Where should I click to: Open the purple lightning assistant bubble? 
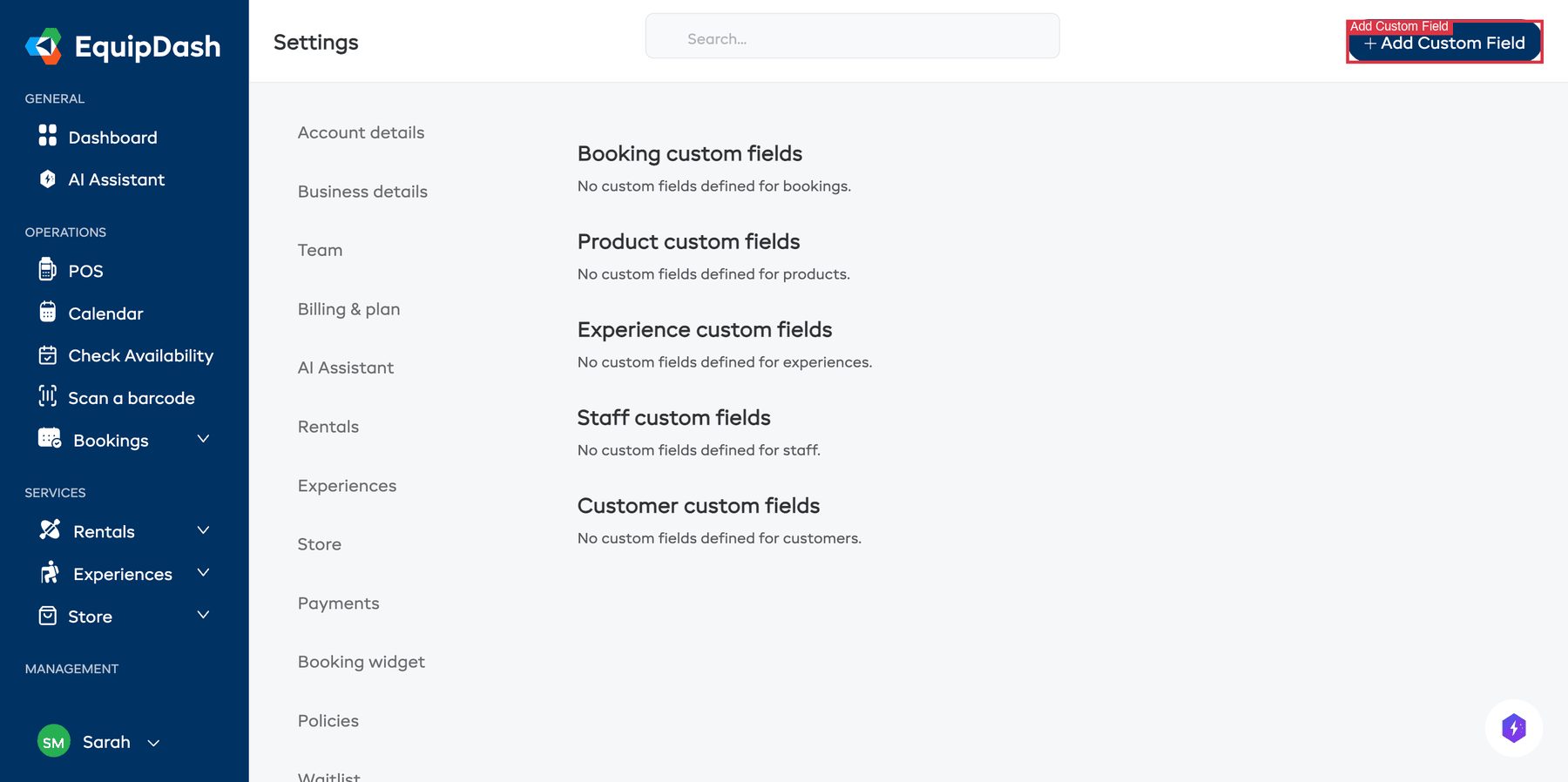coord(1514,728)
